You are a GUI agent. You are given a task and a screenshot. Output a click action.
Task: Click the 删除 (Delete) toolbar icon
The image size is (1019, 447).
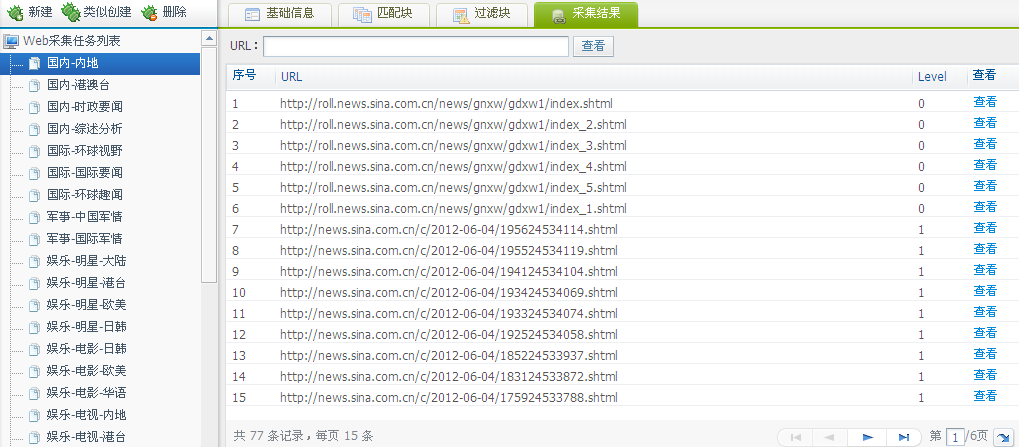pyautogui.click(x=148, y=12)
